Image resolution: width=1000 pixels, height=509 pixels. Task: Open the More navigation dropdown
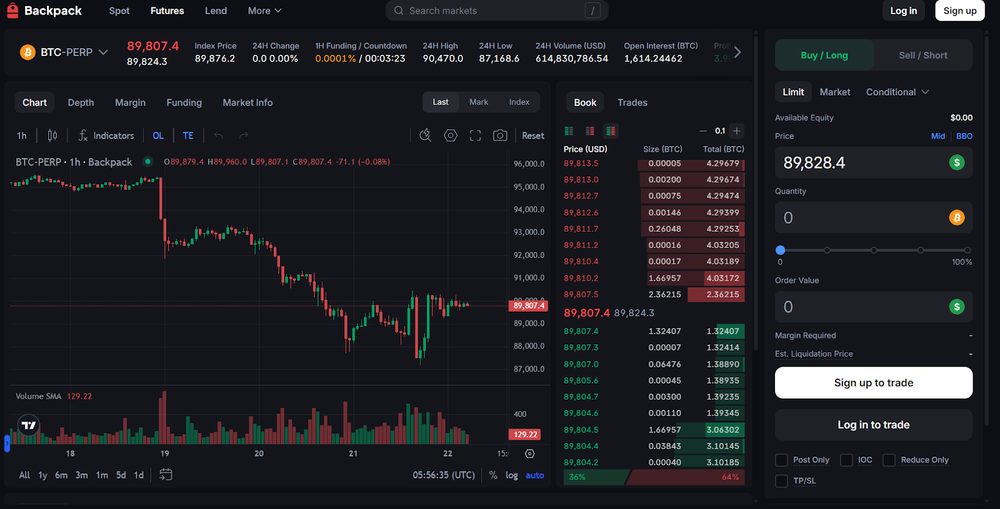tap(264, 11)
